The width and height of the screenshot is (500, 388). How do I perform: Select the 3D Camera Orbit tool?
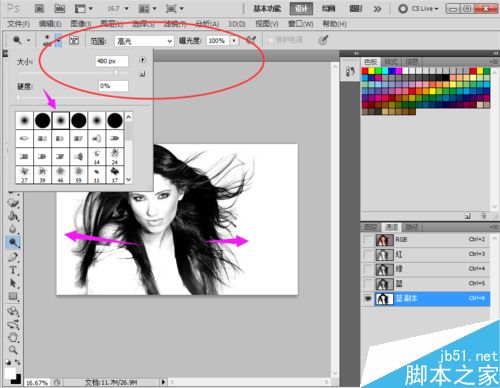13,324
